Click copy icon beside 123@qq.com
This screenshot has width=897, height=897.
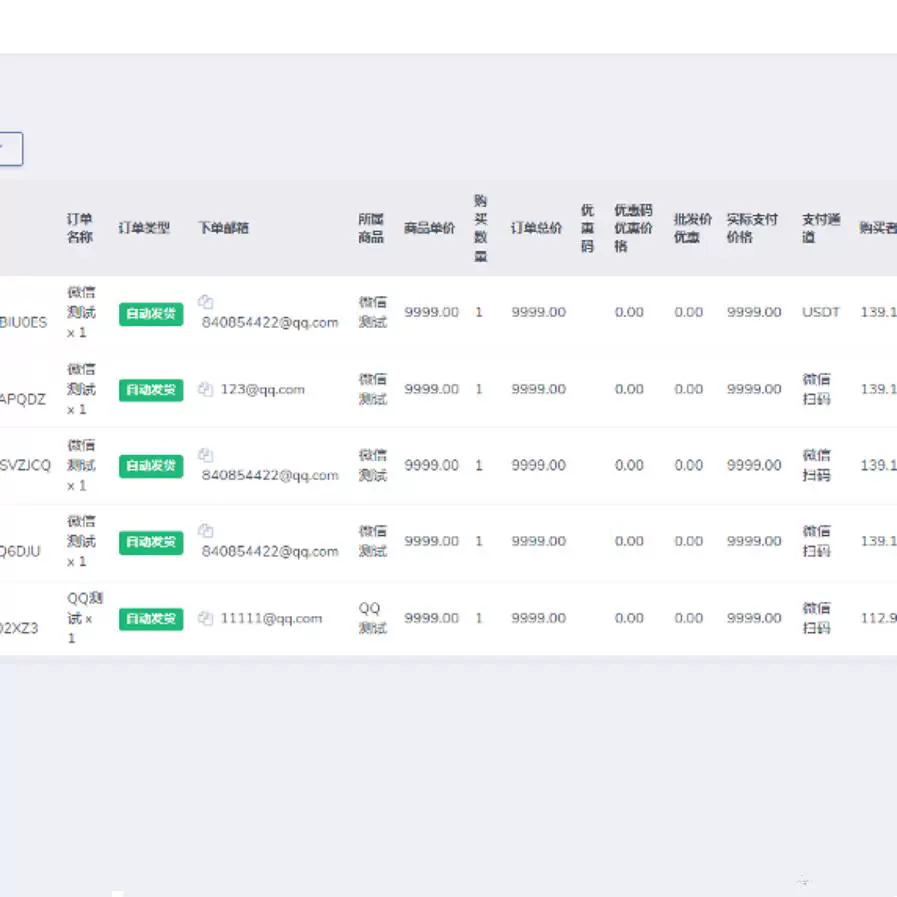(x=206, y=389)
